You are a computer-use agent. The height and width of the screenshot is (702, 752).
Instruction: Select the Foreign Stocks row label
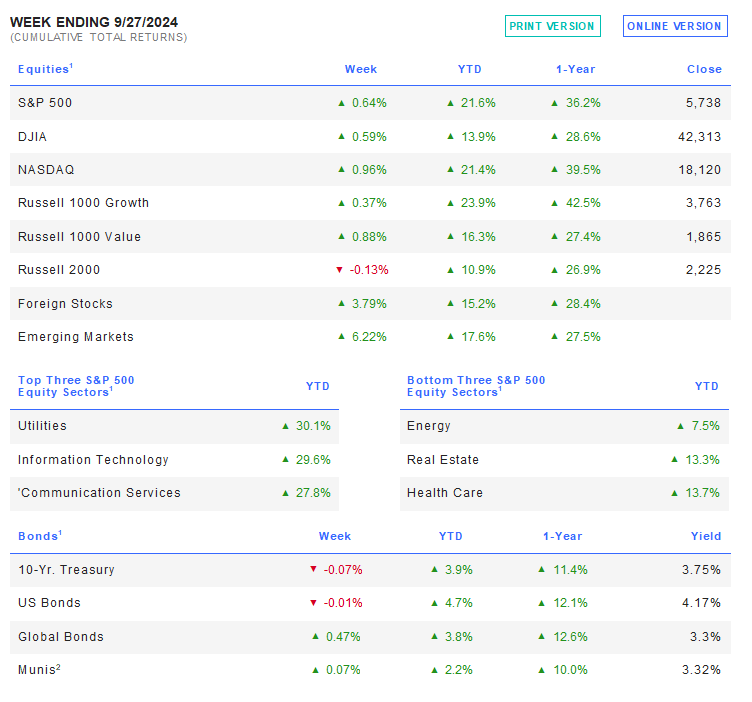pos(65,304)
